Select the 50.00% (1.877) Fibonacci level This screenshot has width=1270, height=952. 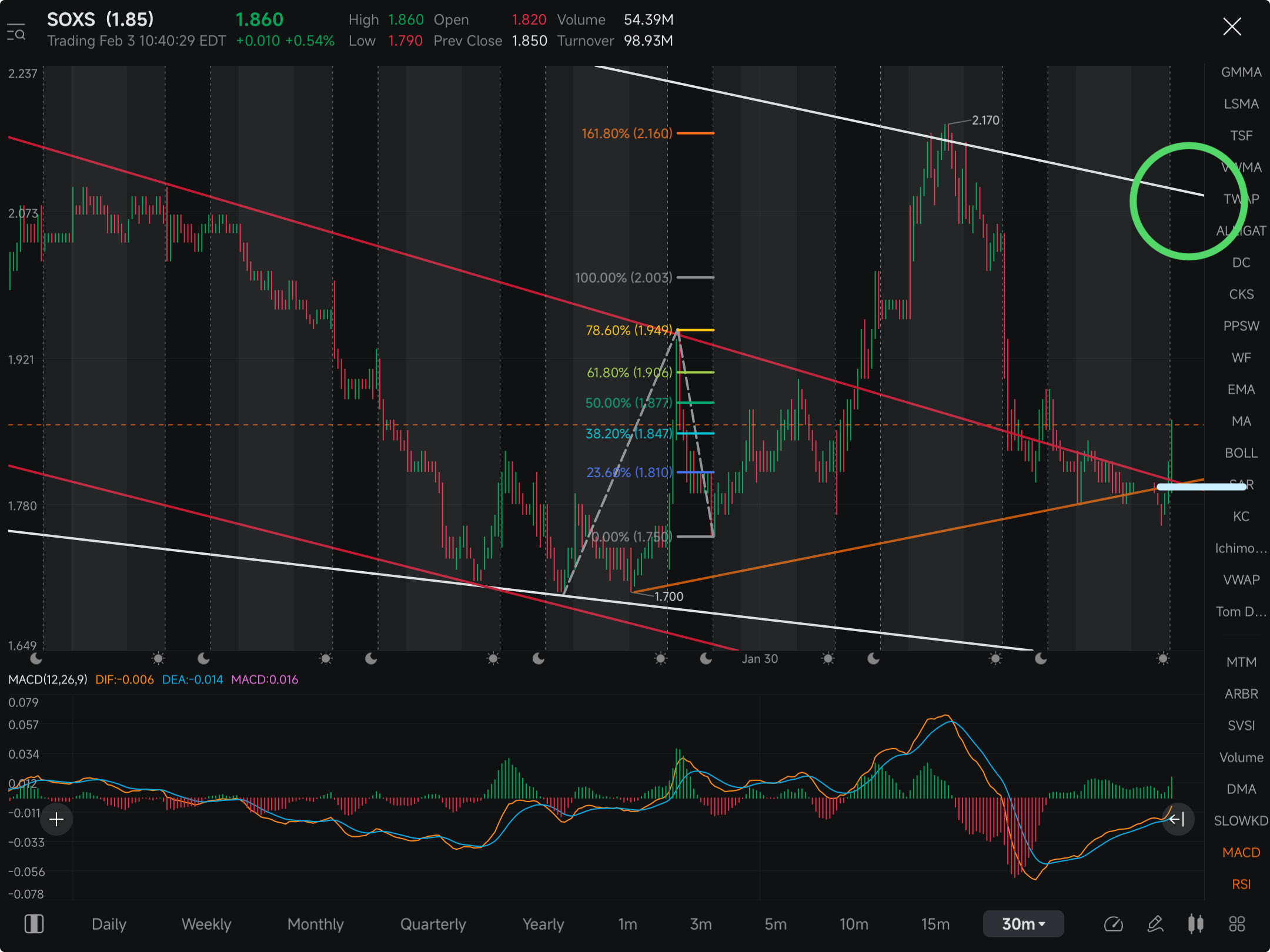629,403
